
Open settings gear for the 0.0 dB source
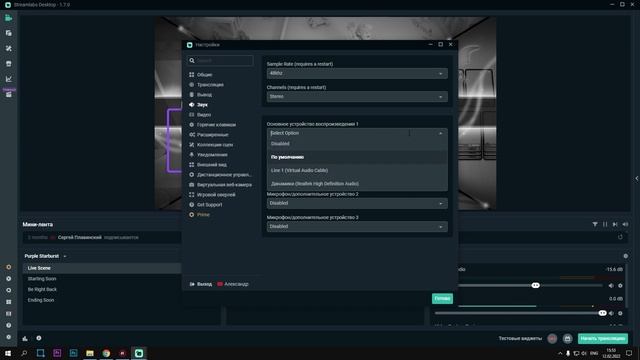click(x=620, y=313)
